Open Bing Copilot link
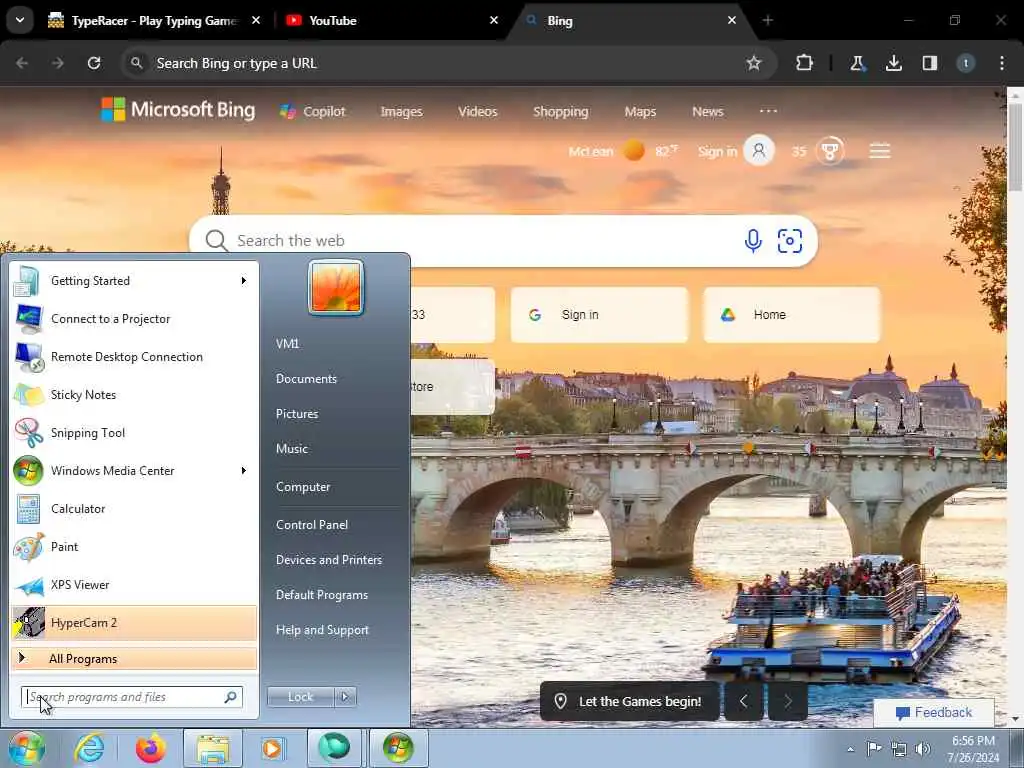 (x=312, y=112)
